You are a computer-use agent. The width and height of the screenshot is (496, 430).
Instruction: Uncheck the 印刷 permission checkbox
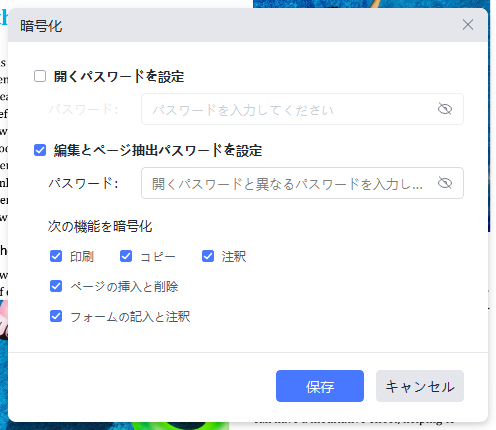(x=56, y=256)
